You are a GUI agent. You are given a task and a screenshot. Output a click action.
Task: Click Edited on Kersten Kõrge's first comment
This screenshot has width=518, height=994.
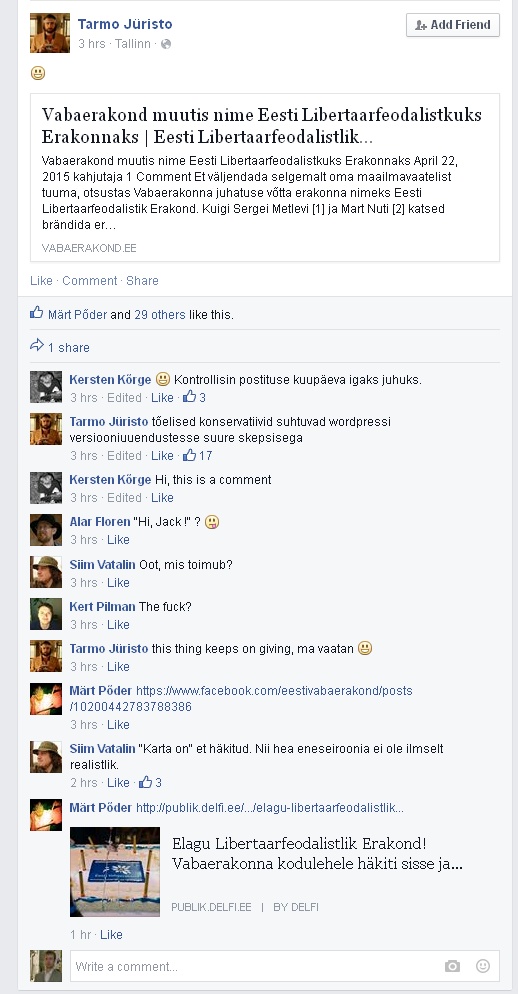pos(124,397)
